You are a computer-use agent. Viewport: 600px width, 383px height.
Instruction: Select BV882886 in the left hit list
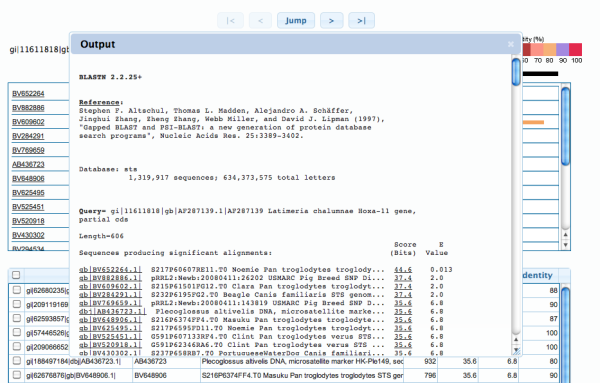click(x=28, y=108)
